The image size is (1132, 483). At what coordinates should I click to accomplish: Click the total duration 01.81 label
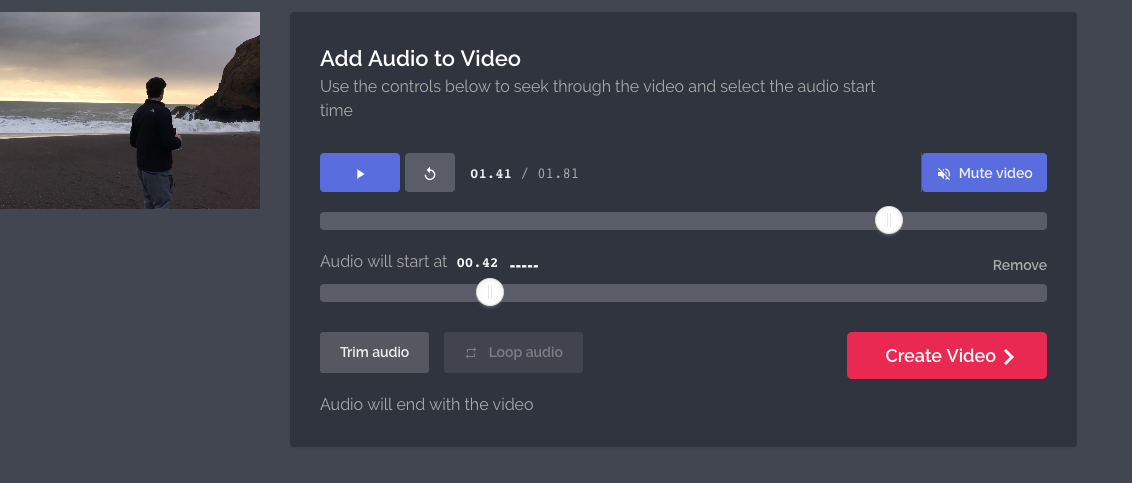[558, 174]
